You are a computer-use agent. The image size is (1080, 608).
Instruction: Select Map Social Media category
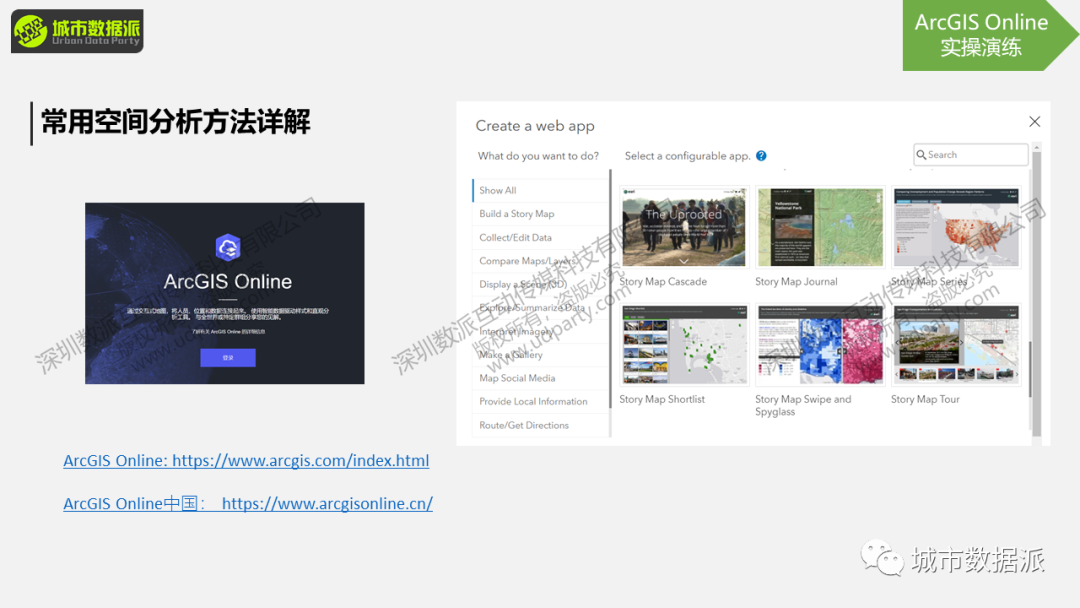[x=541, y=378]
